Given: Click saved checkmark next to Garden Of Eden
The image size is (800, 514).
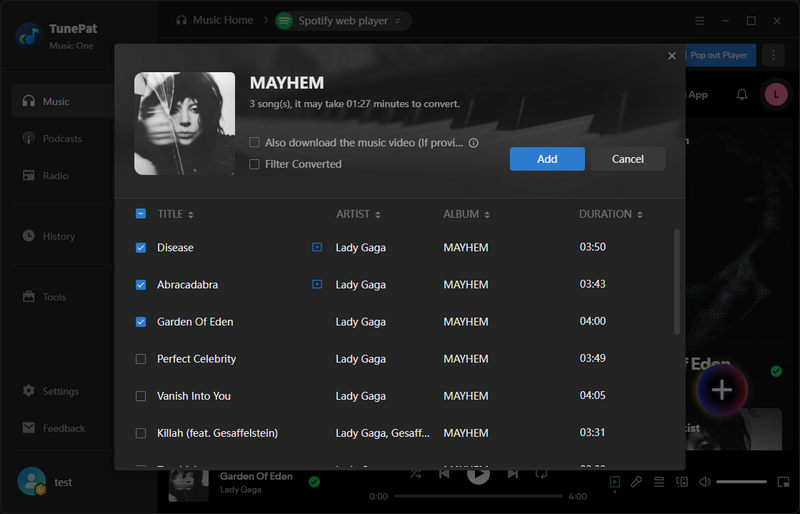Looking at the screenshot, I should [x=314, y=482].
